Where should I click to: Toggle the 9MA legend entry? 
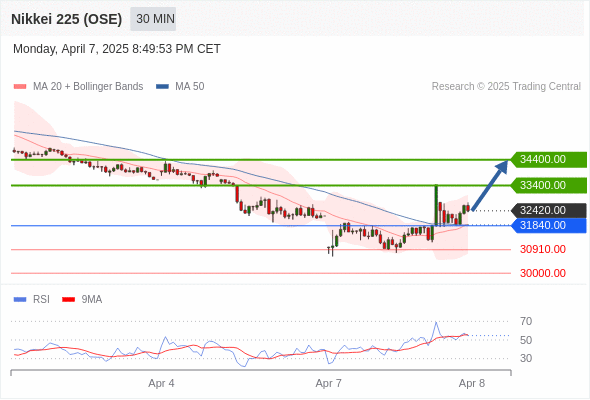[x=82, y=300]
